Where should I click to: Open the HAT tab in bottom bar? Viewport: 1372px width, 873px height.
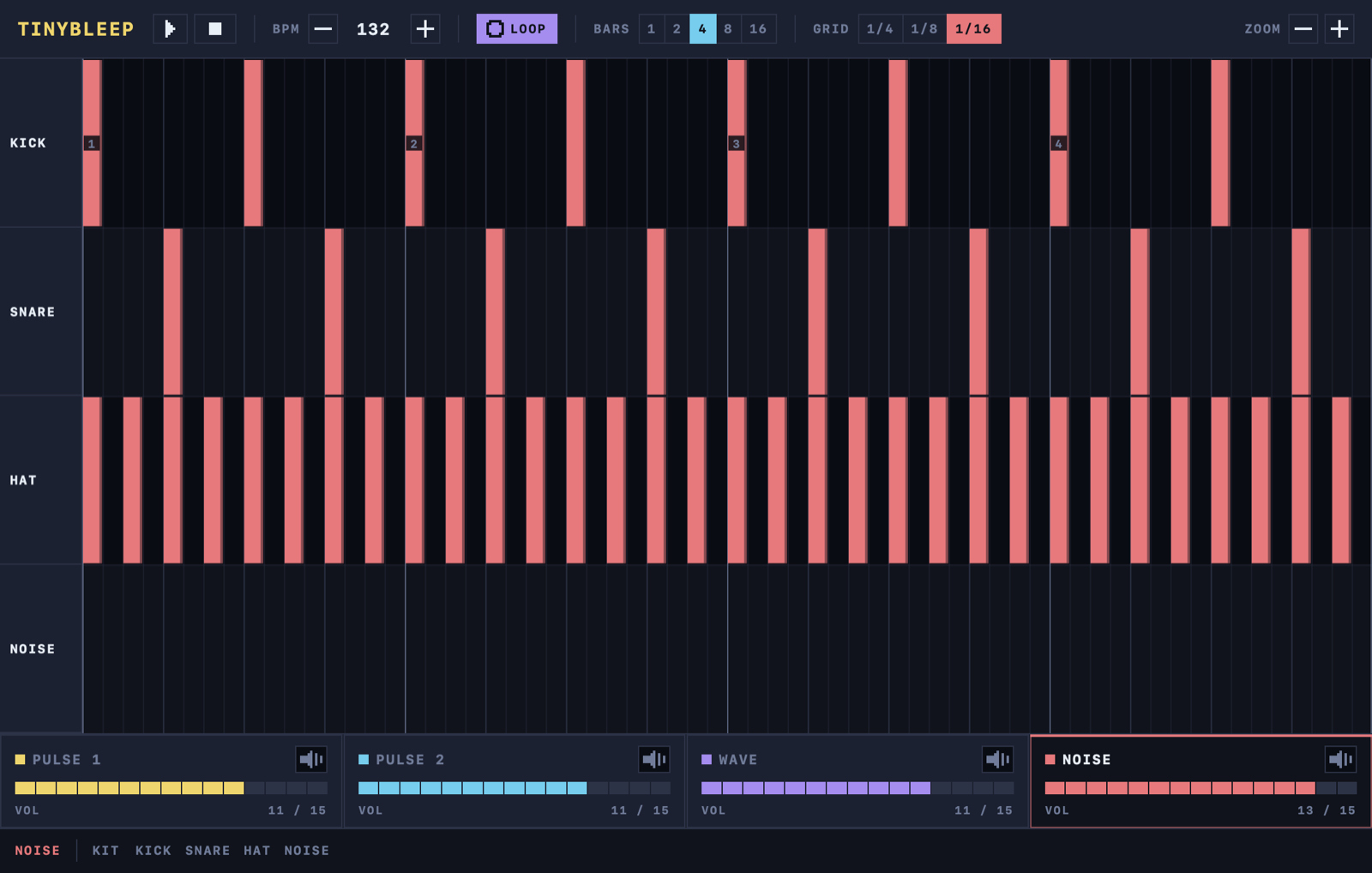pos(257,851)
